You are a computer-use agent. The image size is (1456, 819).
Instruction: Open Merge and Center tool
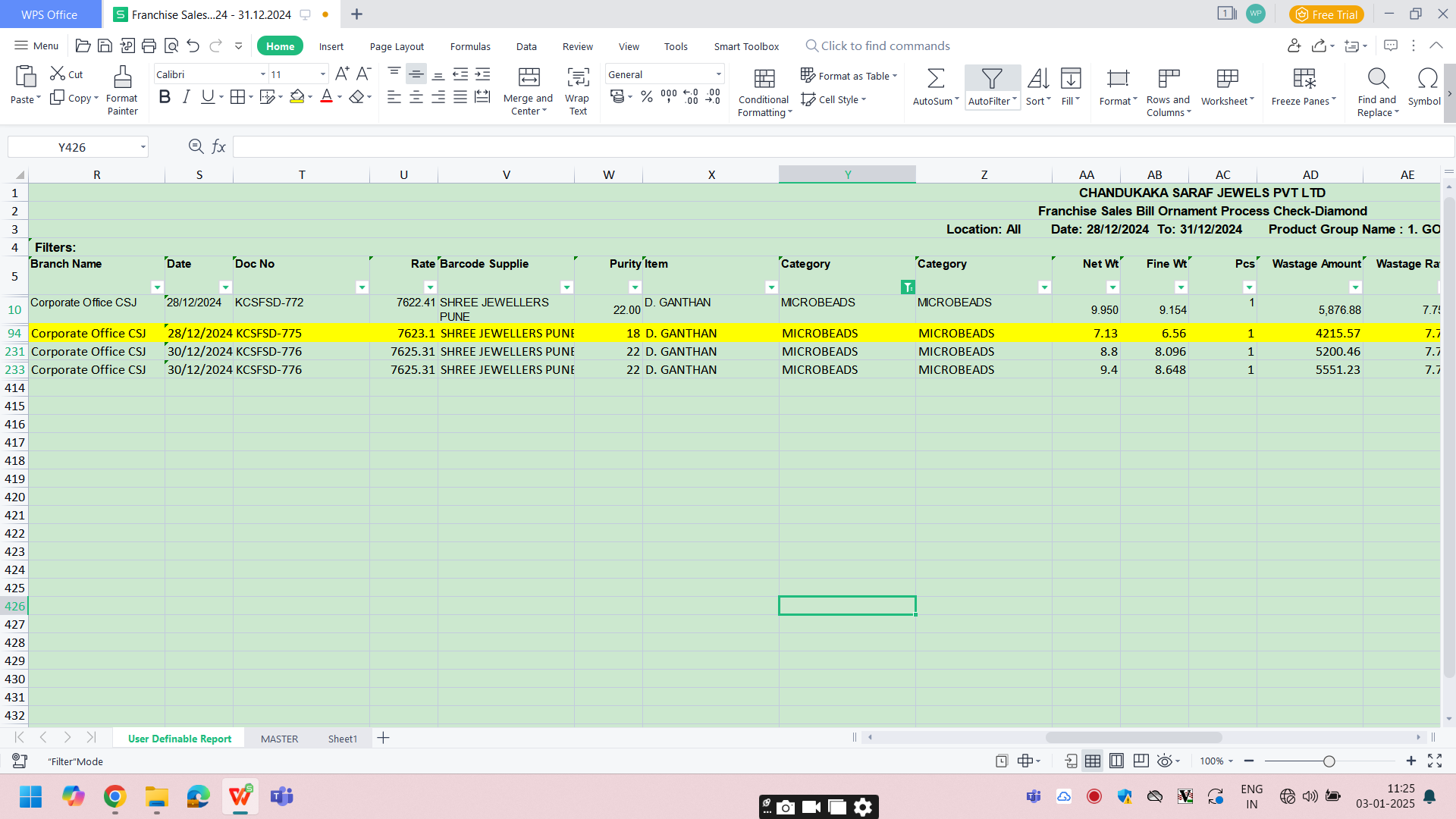coord(529,90)
